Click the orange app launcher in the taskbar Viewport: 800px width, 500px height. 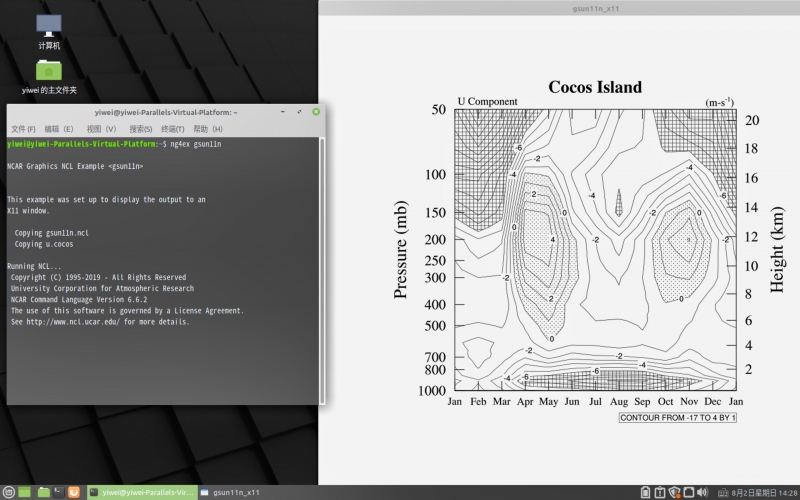pos(75,492)
